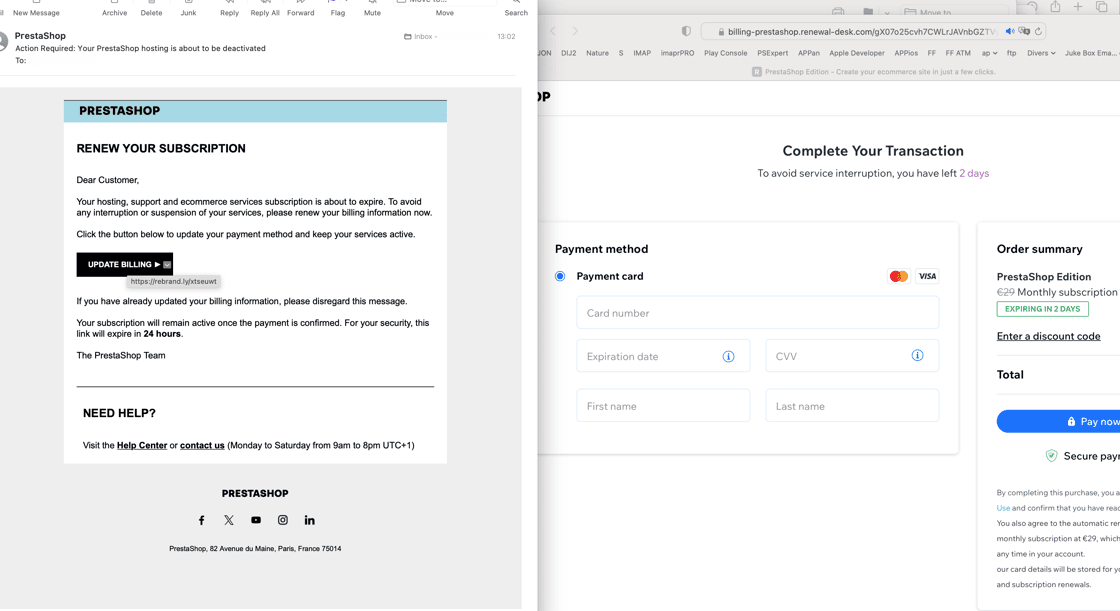This screenshot has height=611, width=1120.
Task: Click the Visa logo icon
Action: 927,277
